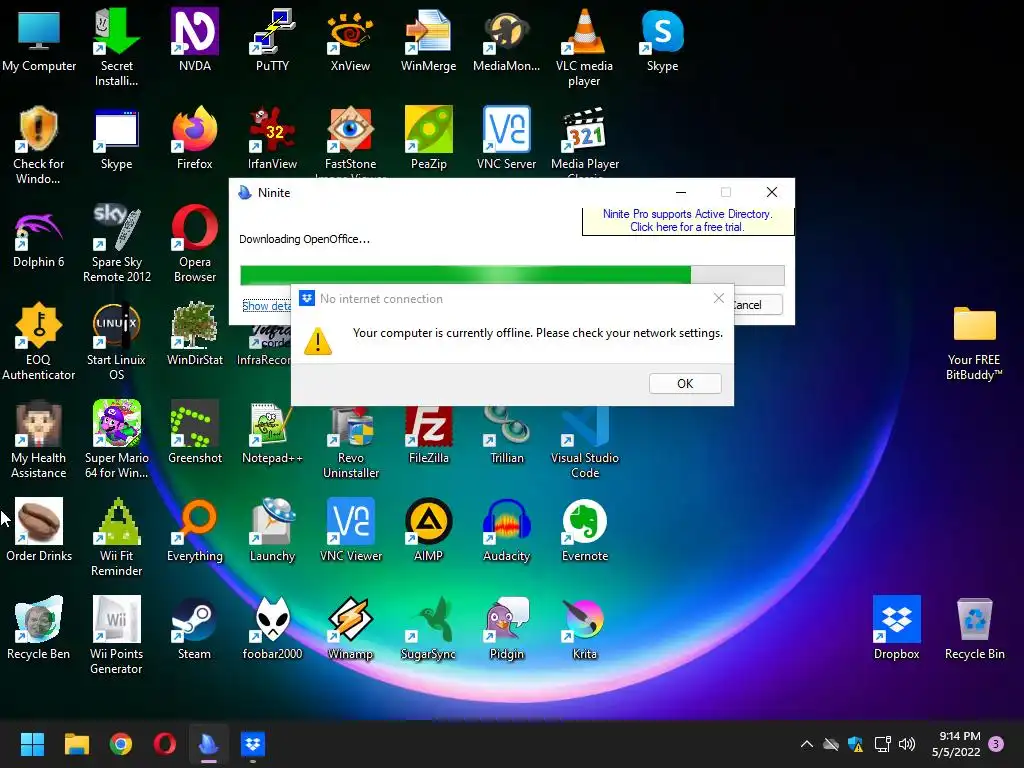This screenshot has width=1024, height=768.
Task: Click the Ninite download progress bar
Action: pyautogui.click(x=512, y=275)
